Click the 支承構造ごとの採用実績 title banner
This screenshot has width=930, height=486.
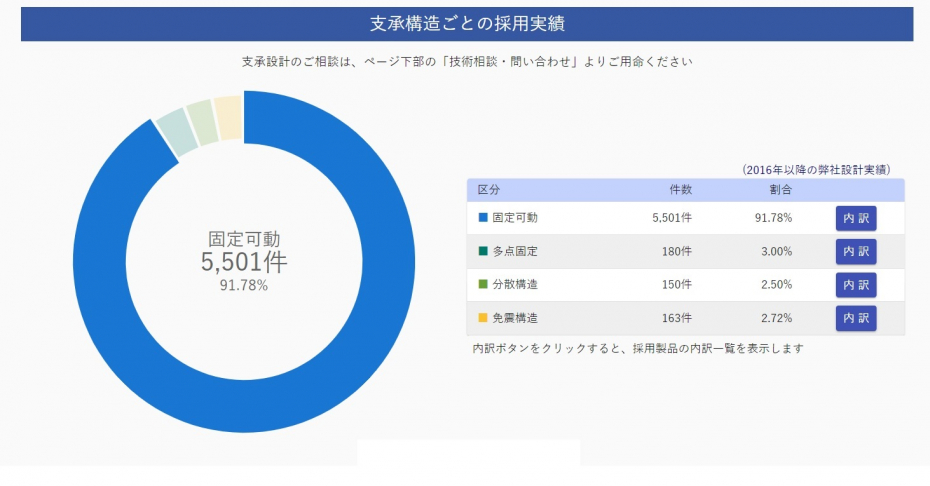coord(467,24)
